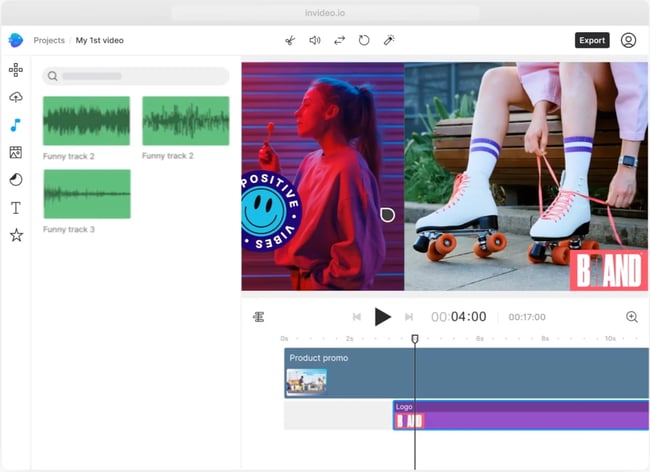Click the circular rotate icon in toolbar
Image resolution: width=650 pixels, height=472 pixels.
click(365, 40)
